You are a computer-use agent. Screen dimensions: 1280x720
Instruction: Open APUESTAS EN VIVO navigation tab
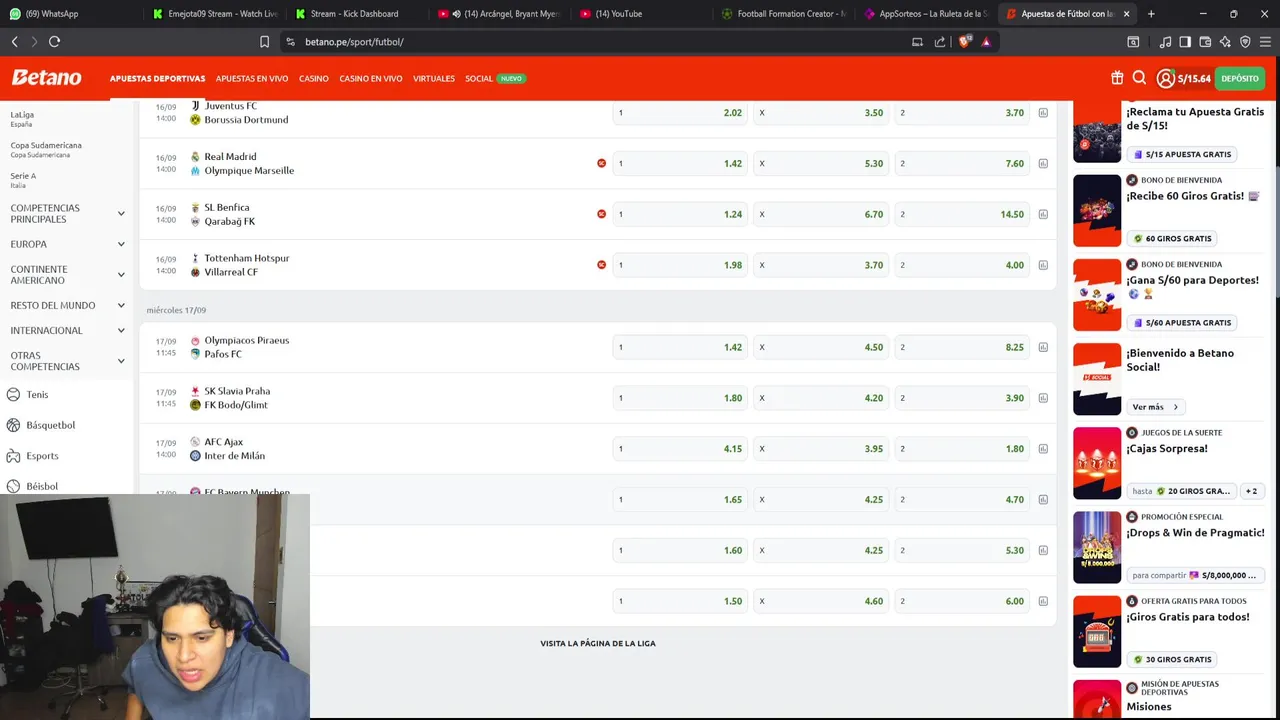(252, 78)
